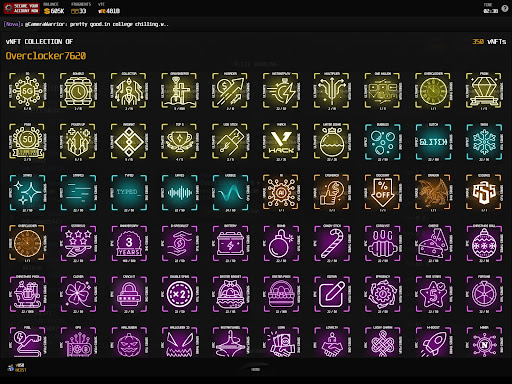
Task: Open the GLITCH effect vNFT
Action: [x=433, y=142]
